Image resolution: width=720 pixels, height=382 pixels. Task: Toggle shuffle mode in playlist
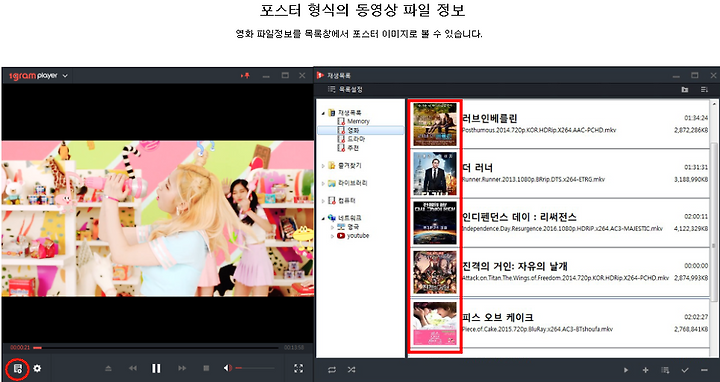pos(351,370)
